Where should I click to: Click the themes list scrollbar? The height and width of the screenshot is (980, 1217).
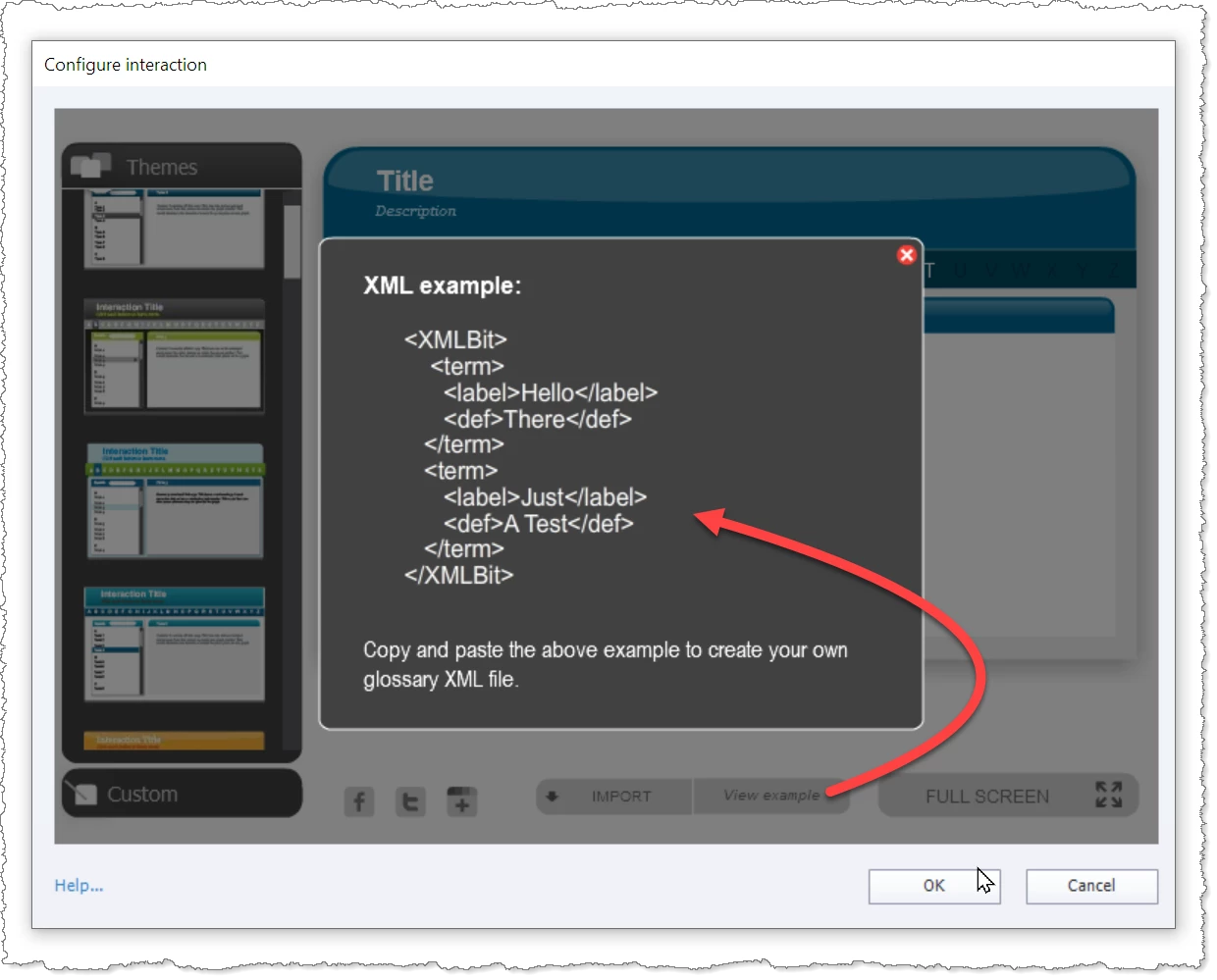(x=291, y=242)
